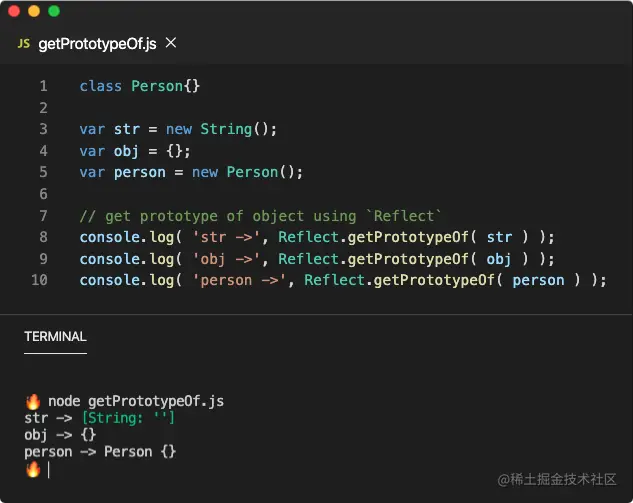Click the 'person' variable on line 5
Screen dimensions: 633x503
point(140,173)
